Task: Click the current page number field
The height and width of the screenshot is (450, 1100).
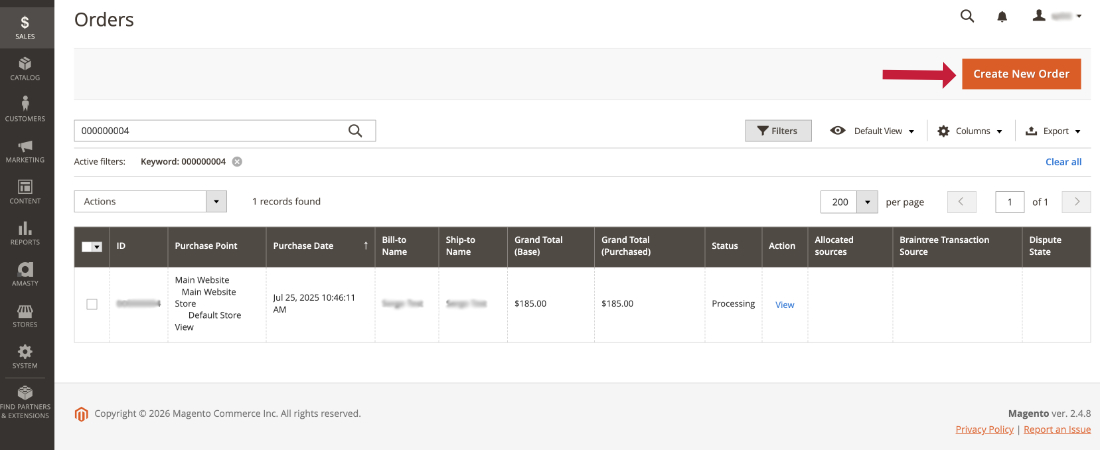Action: 1010,201
